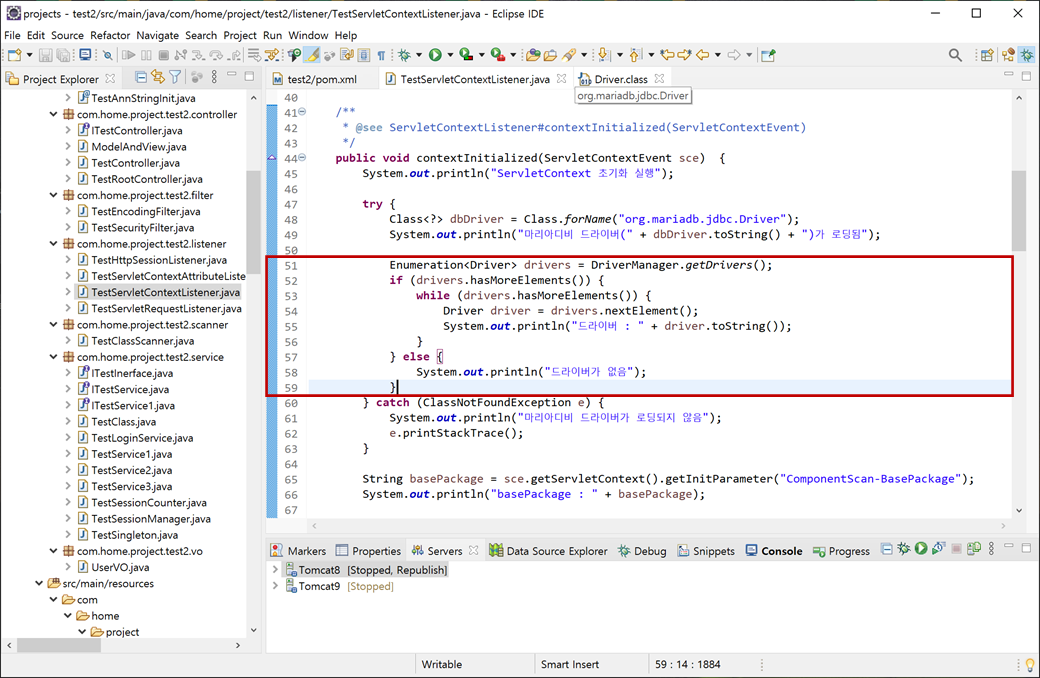Open the Servers view menu three-dots icon
Viewport: 1040px width, 678px height.
[991, 549]
